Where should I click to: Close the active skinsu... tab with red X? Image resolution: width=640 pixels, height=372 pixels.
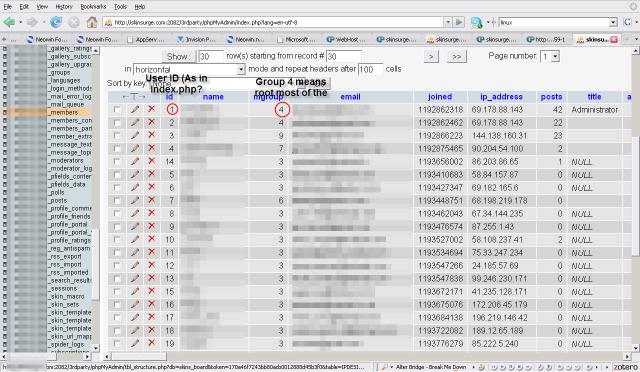614,39
